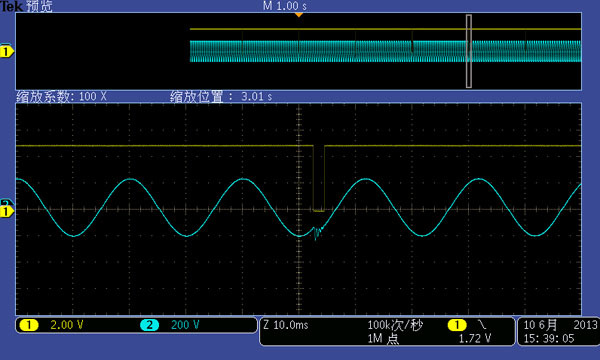Click the M 1.00 s timebase readout

(x=285, y=6)
